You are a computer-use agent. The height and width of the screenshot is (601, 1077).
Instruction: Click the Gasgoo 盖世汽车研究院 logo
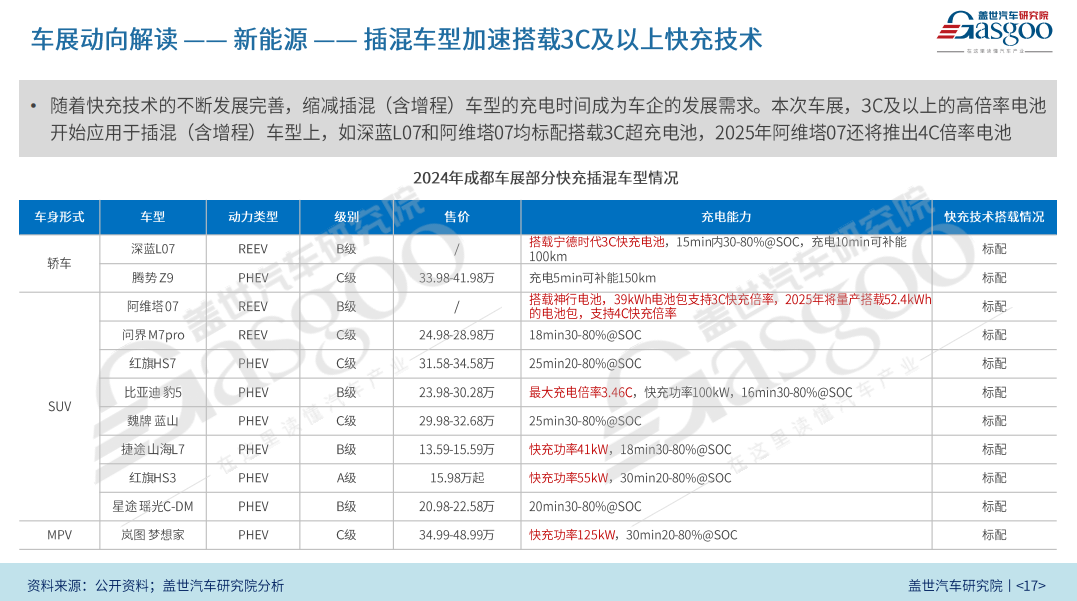(994, 32)
